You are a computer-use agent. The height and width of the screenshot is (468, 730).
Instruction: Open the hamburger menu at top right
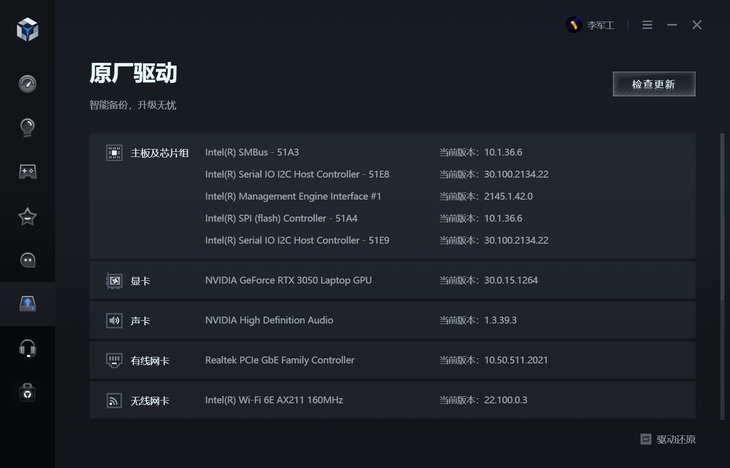pos(647,25)
